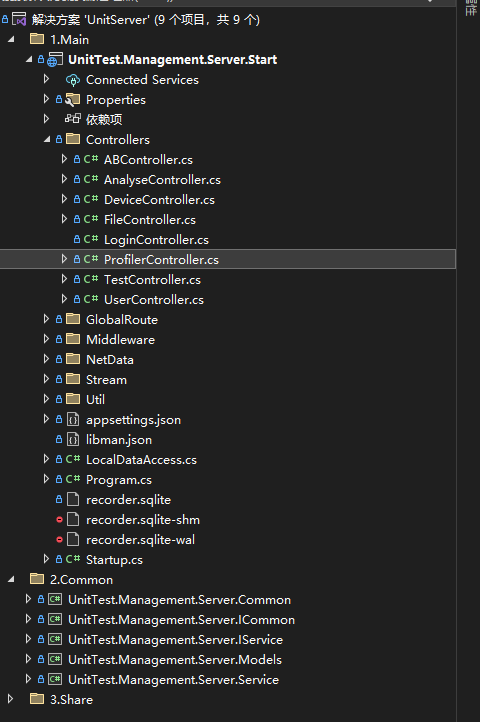Viewport: 480px width, 722px height.
Task: Select libman.json file
Action: [119, 440]
